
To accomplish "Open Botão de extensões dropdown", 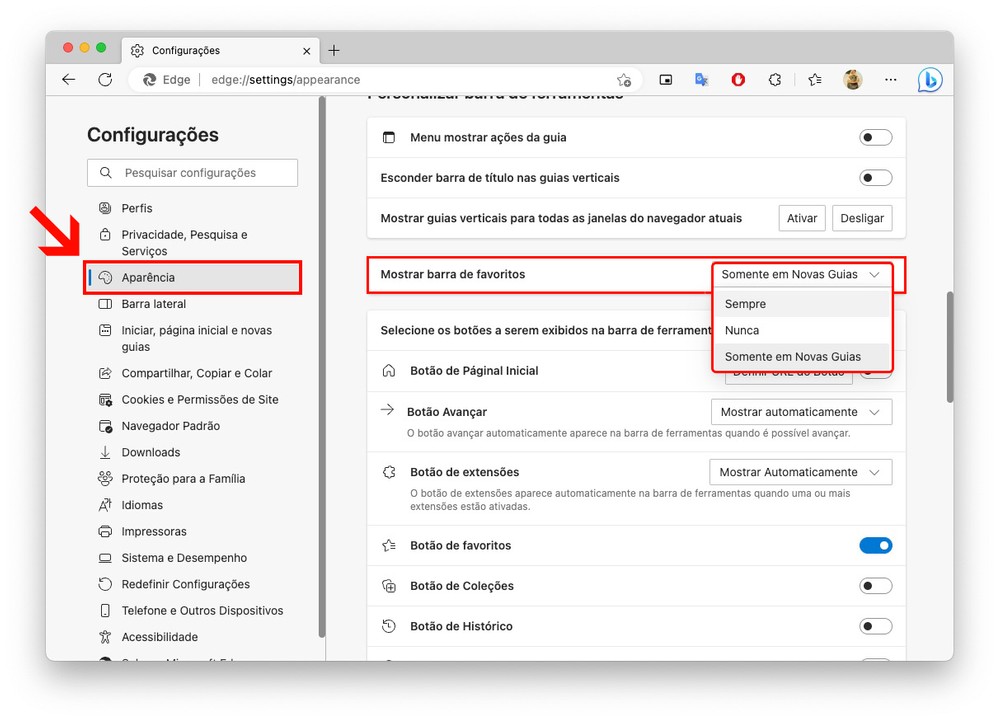I will [800, 472].
